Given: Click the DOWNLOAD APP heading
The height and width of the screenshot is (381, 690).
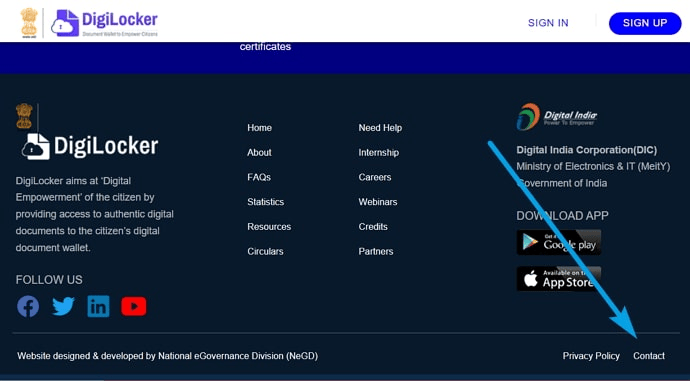Looking at the screenshot, I should (562, 216).
